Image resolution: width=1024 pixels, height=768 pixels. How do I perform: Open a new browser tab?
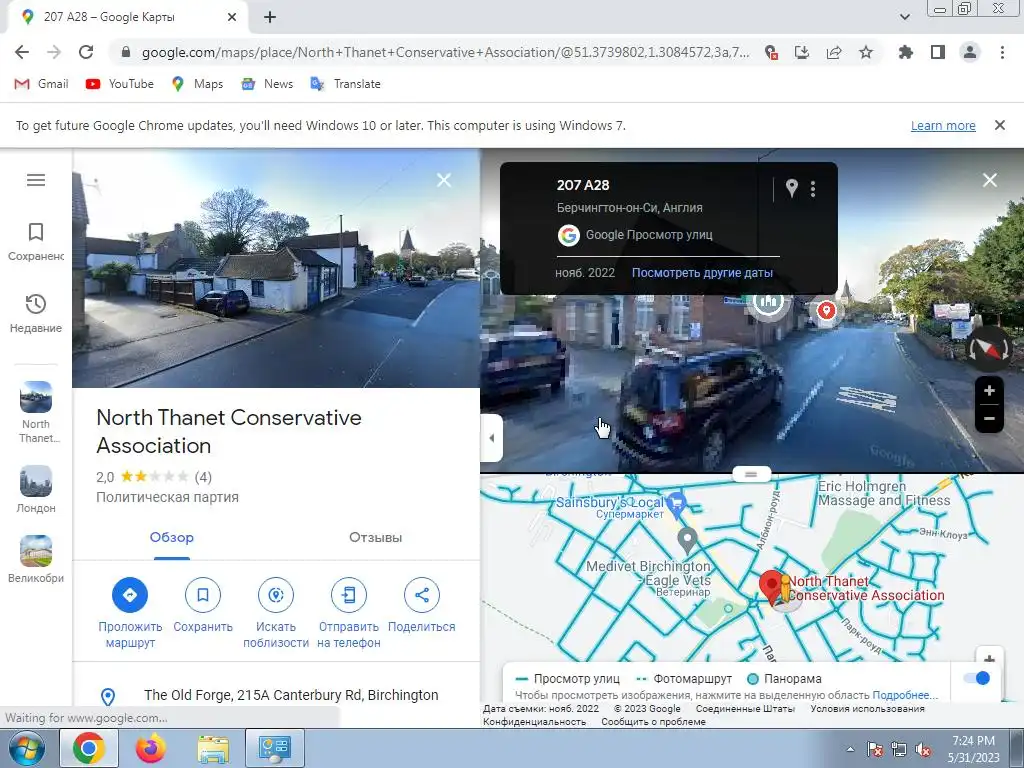coord(270,18)
